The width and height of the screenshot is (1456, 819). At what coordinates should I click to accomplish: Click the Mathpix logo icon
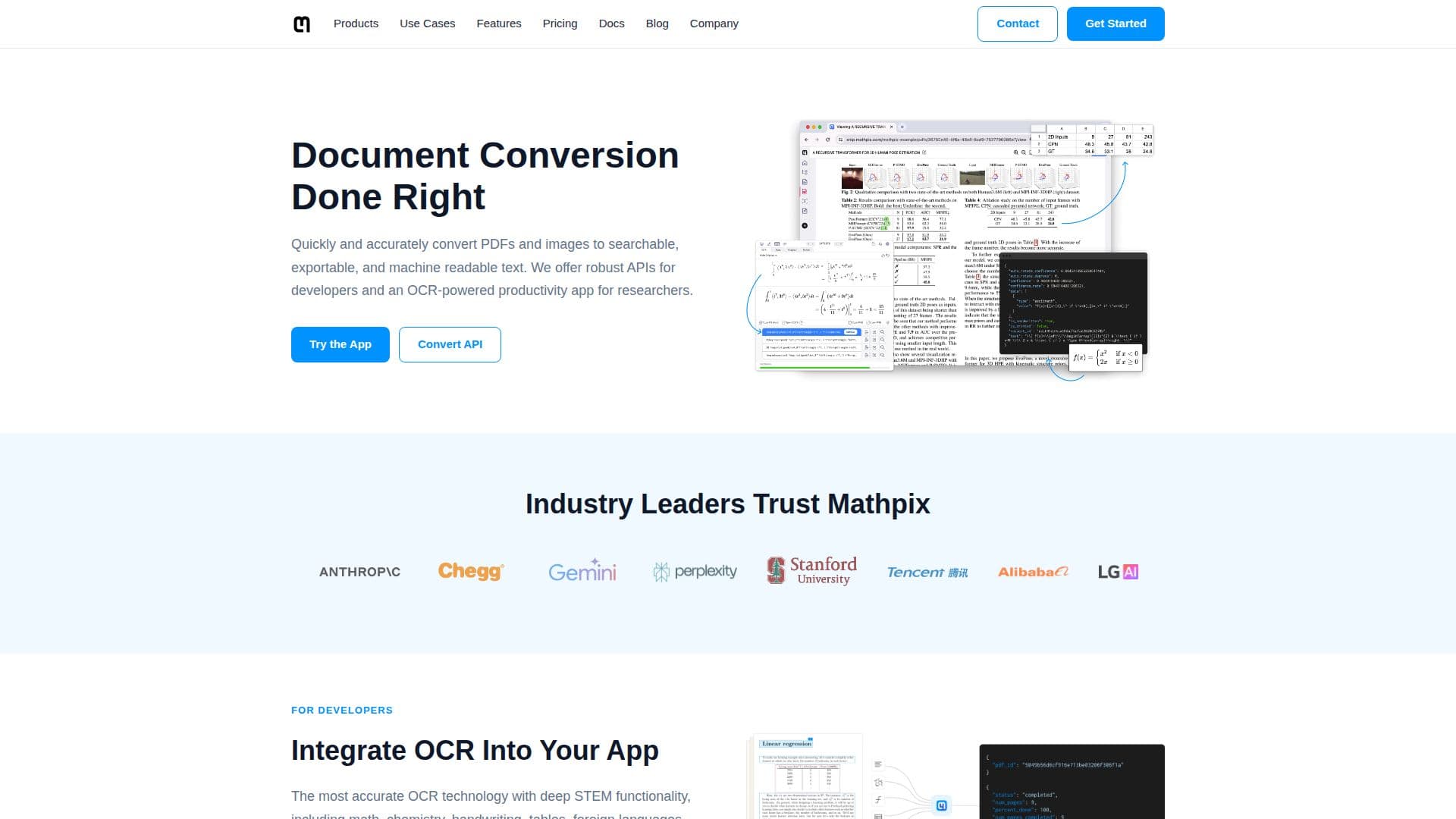point(302,24)
